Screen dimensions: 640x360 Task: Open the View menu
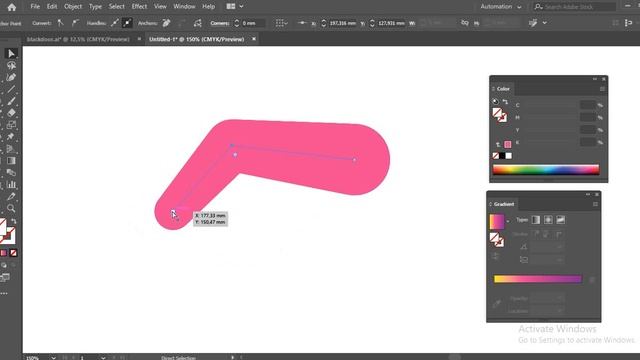(x=160, y=7)
